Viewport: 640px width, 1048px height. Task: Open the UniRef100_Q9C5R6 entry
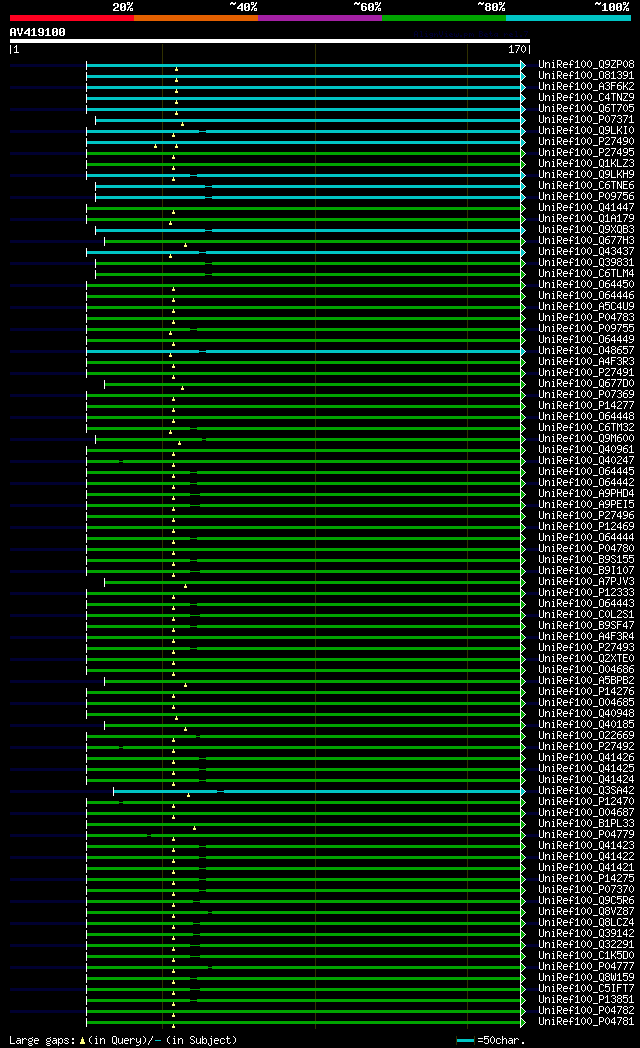[x=587, y=900]
